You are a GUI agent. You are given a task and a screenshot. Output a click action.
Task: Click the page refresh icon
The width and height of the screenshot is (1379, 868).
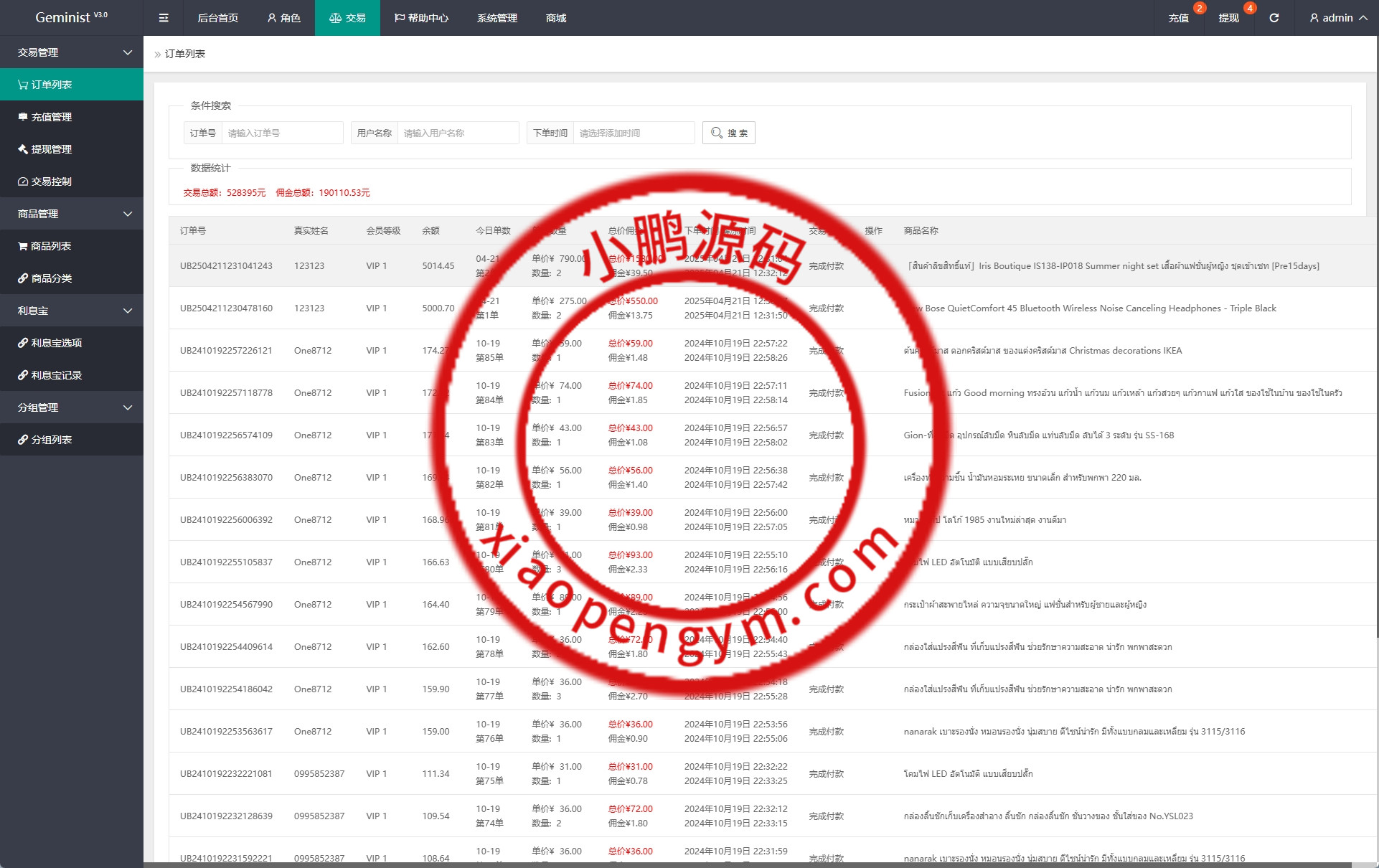[1274, 18]
